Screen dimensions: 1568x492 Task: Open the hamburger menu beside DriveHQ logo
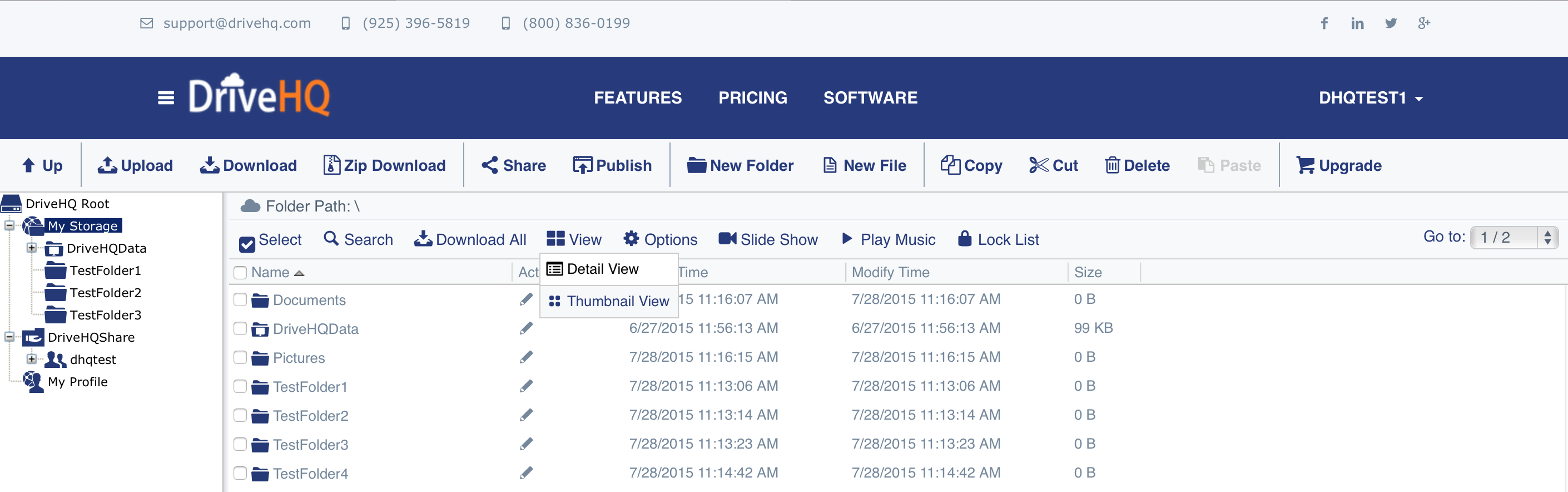166,97
